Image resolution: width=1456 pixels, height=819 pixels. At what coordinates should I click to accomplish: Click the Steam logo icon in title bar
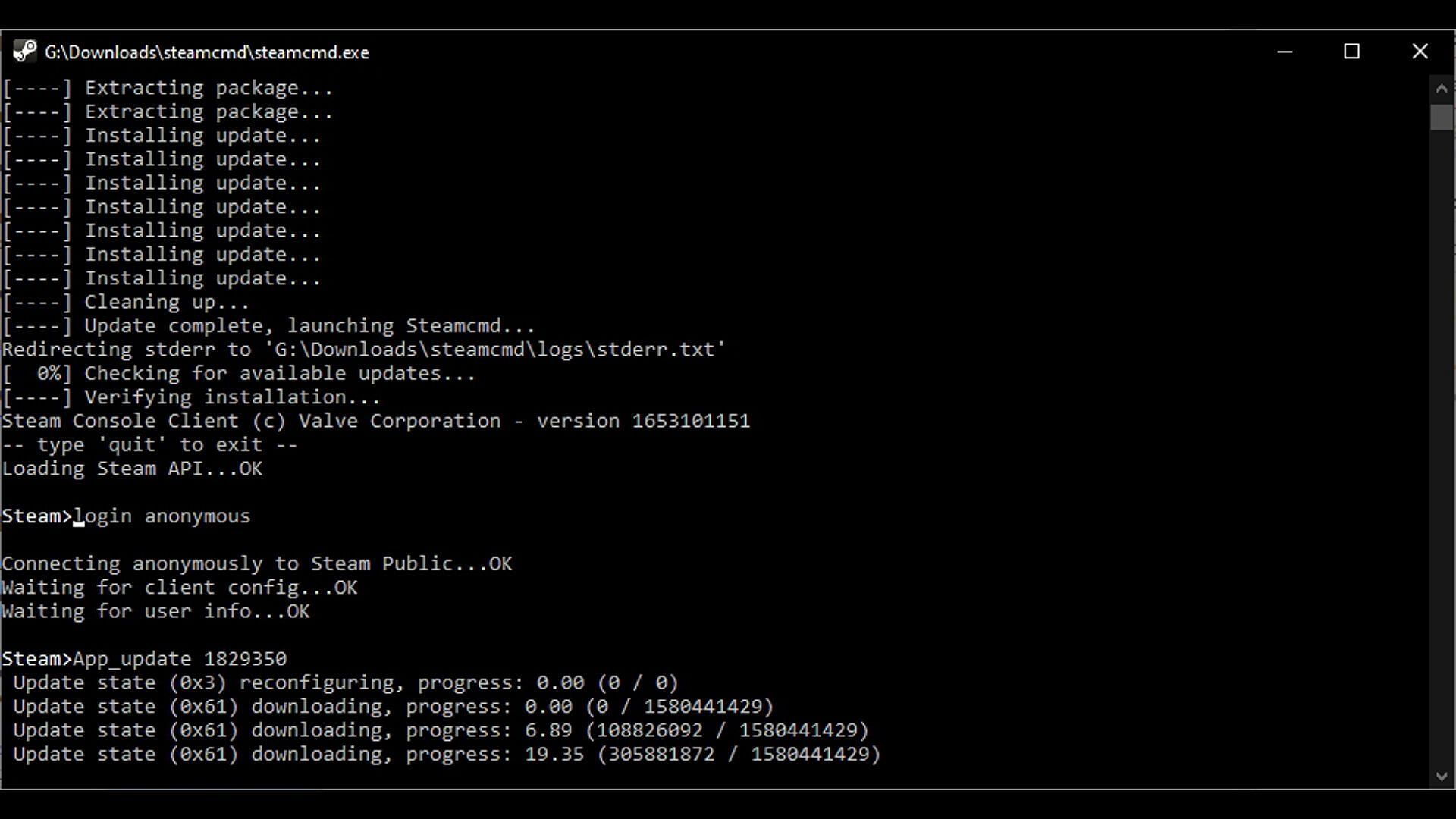click(22, 52)
